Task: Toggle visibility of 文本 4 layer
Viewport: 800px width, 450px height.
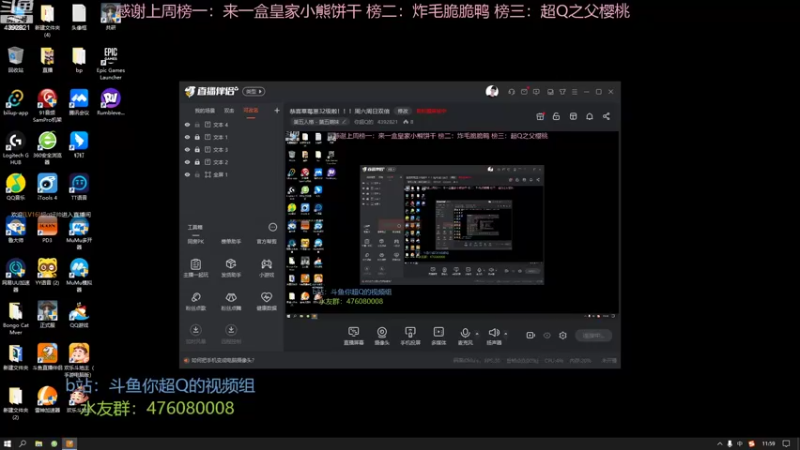Action: click(187, 124)
